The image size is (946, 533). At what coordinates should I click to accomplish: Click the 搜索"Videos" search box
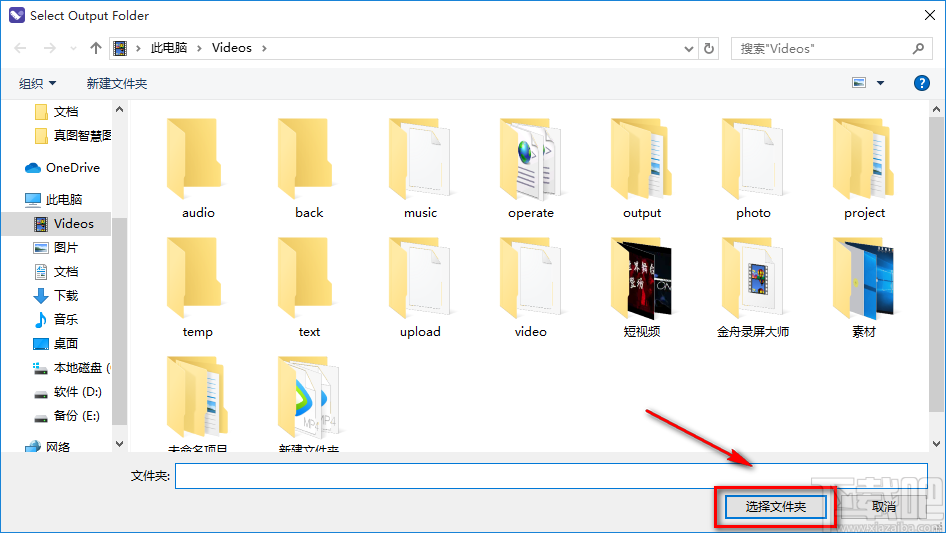tap(830, 48)
